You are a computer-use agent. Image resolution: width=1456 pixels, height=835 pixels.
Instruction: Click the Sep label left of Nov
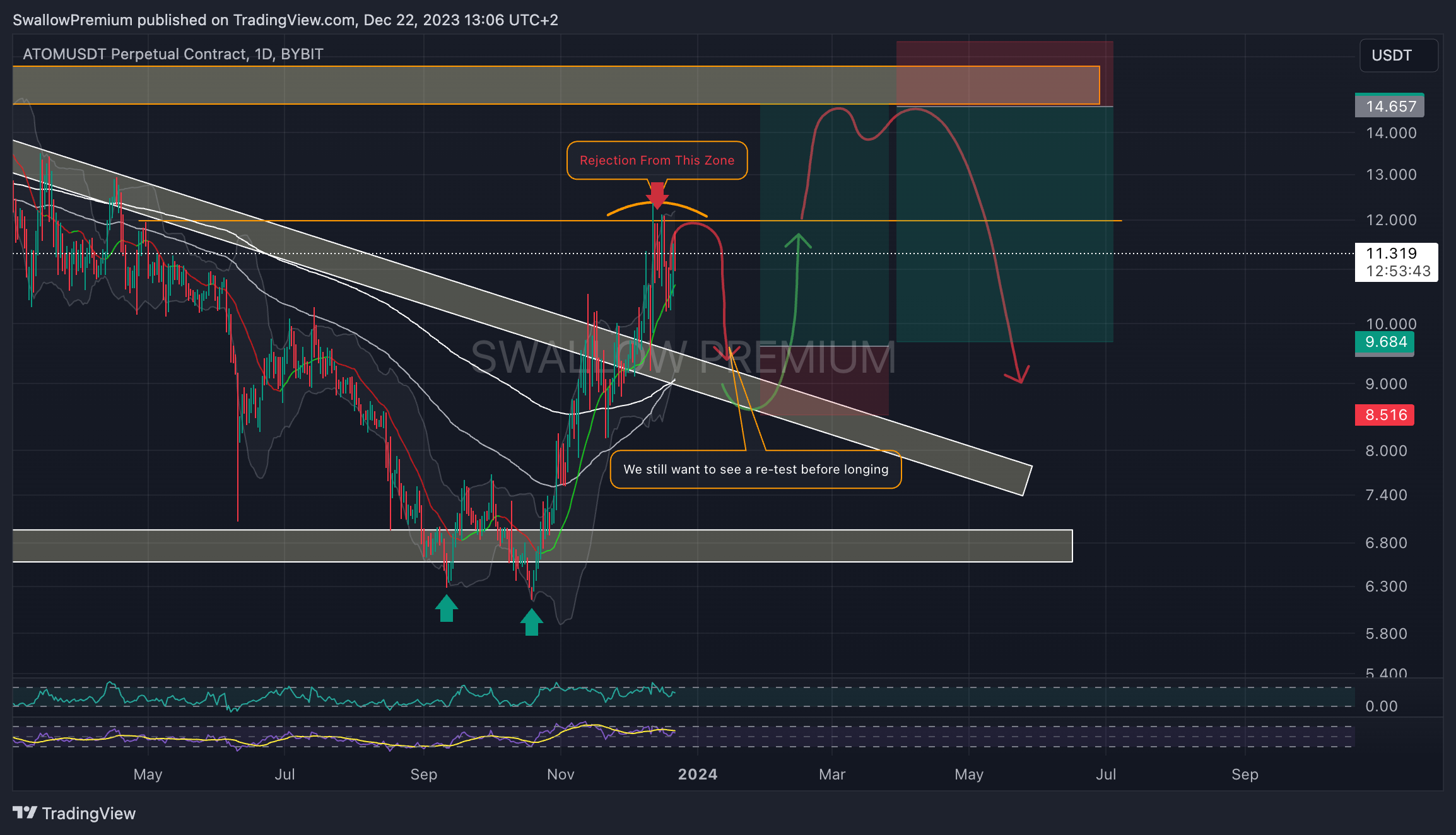[423, 774]
